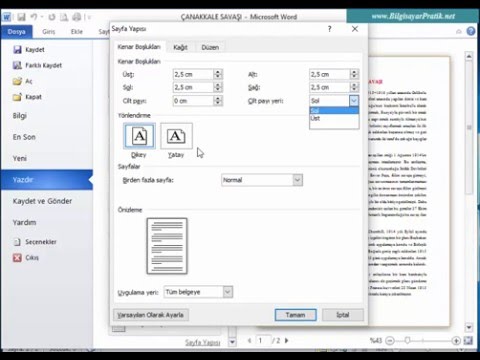The height and width of the screenshot is (360, 480).
Task: Click the zoom slider handle
Action: pos(407,340)
